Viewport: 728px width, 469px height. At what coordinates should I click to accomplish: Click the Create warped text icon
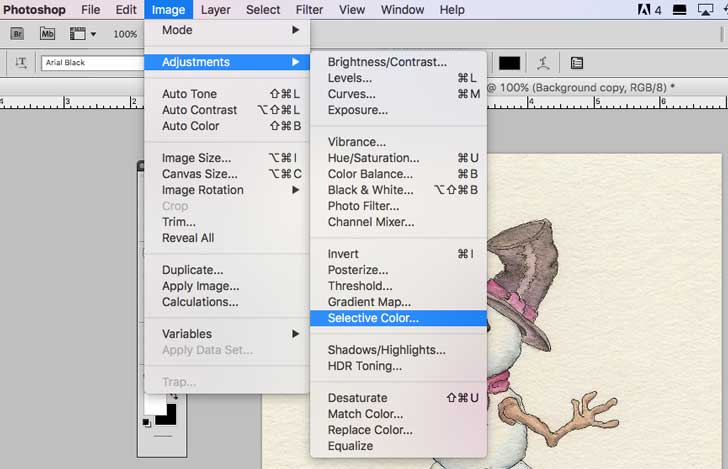543,63
